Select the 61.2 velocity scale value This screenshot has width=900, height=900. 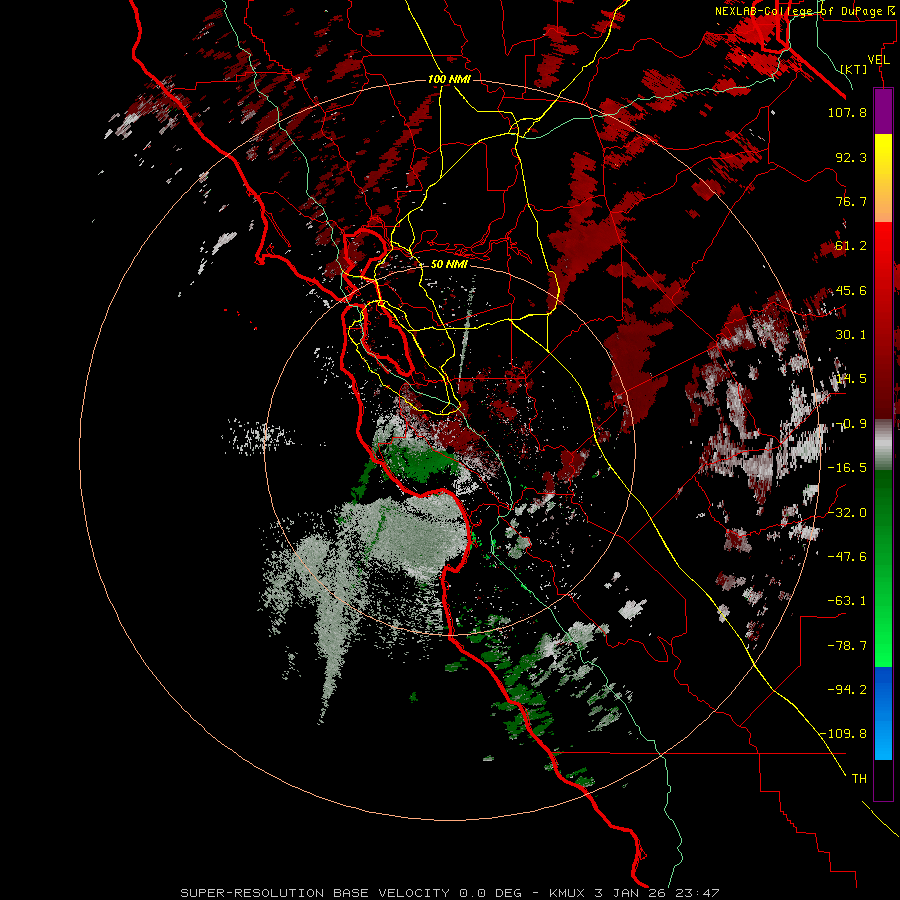pyautogui.click(x=851, y=246)
